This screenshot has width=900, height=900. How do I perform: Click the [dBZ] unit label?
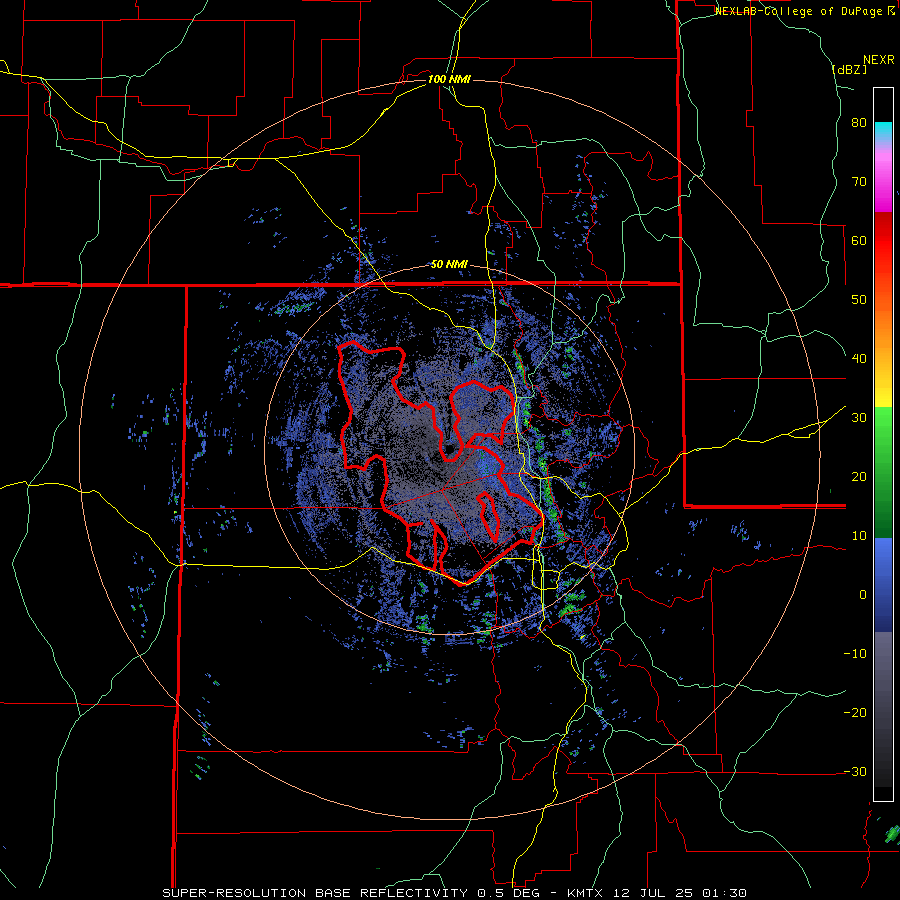[849, 70]
